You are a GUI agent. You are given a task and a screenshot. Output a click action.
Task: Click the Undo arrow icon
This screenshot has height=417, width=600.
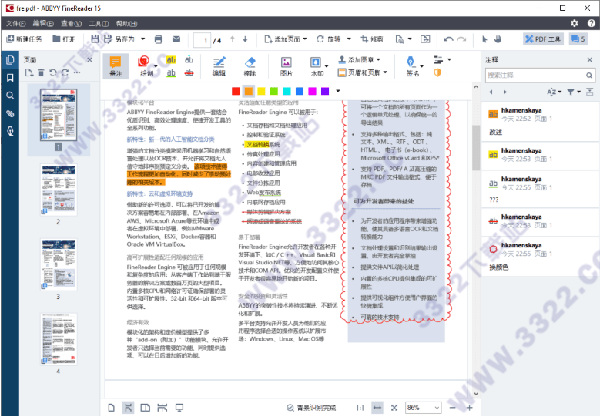pos(448,39)
